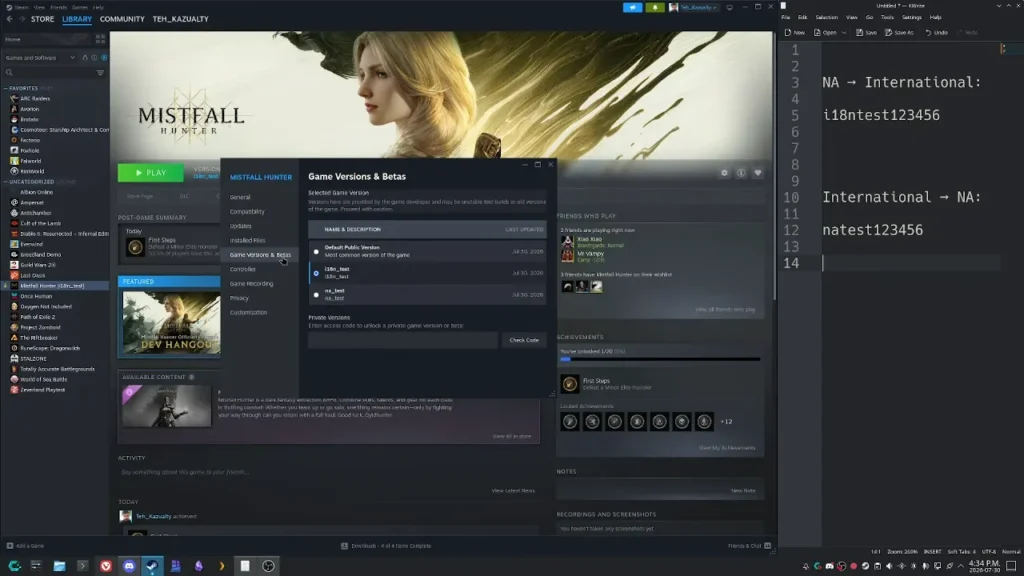Screen dimensions: 1024x576
Task: Click Steam green notifications bell
Action: [x=654, y=7]
